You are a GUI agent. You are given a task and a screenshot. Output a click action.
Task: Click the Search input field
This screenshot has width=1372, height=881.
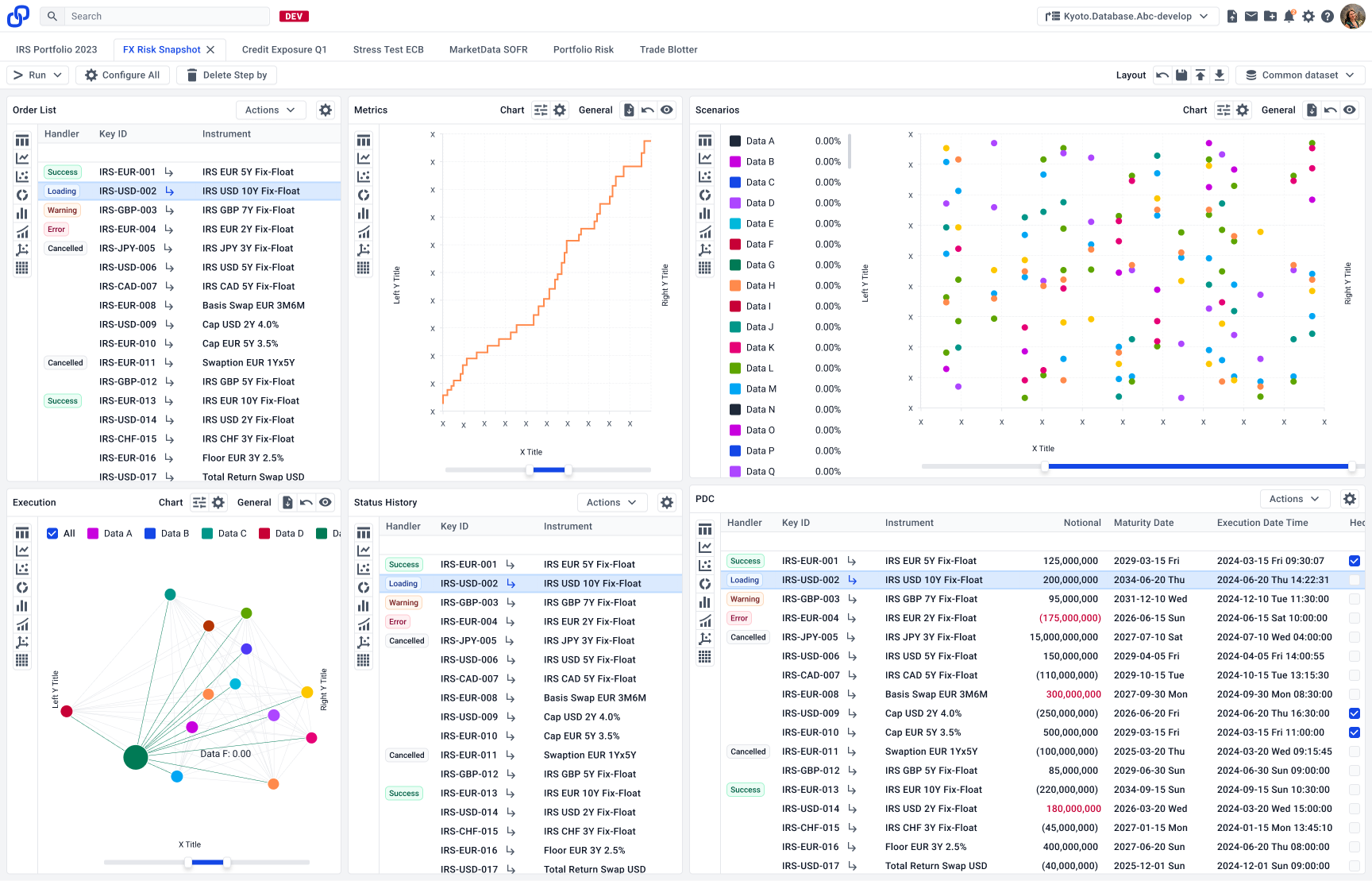coord(155,16)
